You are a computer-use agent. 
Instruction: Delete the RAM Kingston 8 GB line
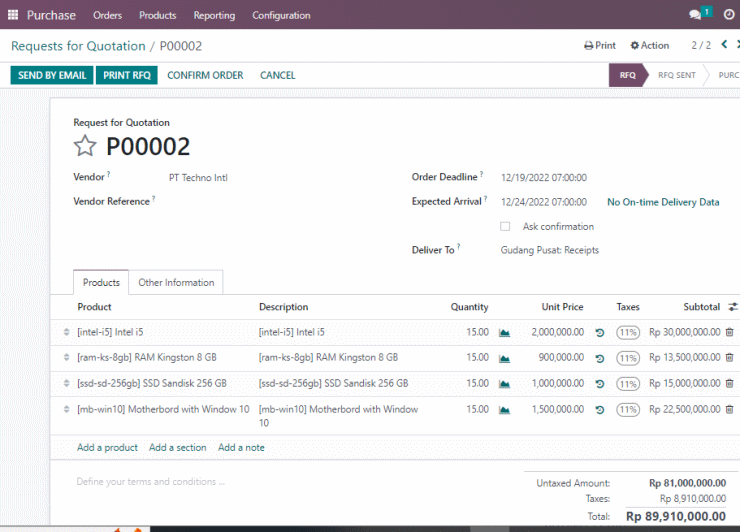[729, 358]
